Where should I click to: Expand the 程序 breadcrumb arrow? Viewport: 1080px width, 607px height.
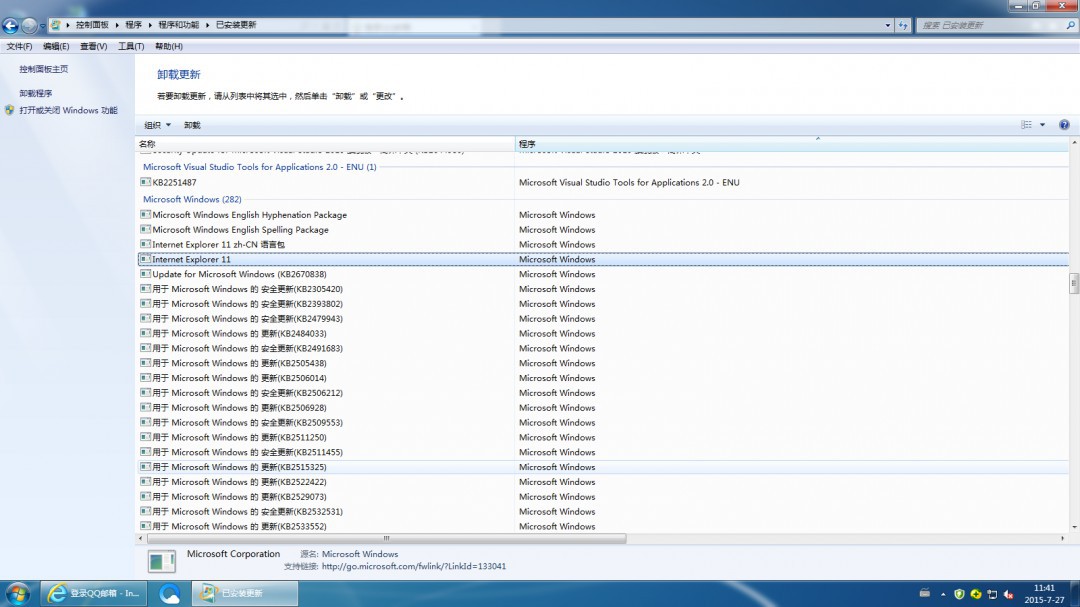pos(149,25)
